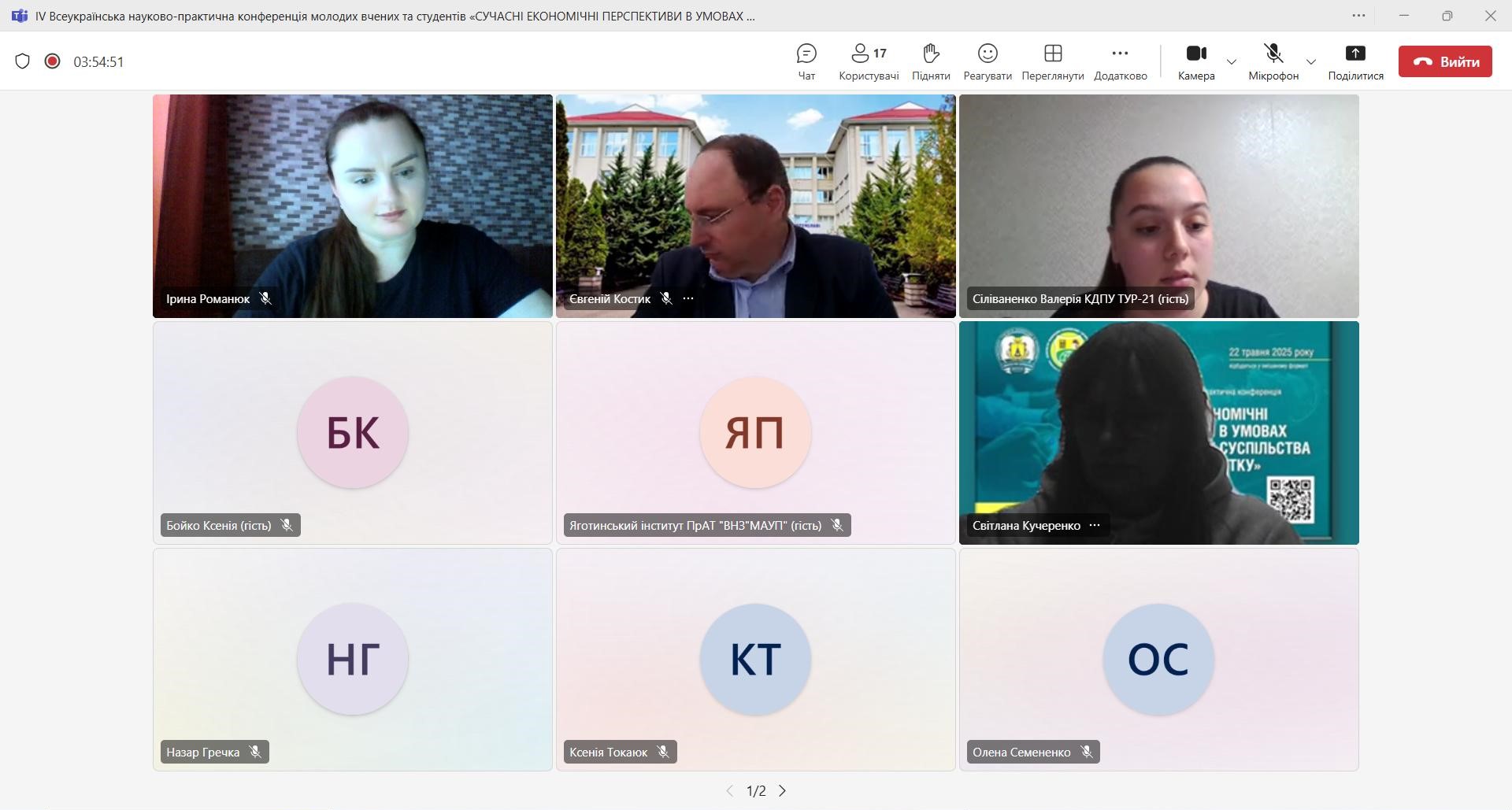Leave the meeting with Вийти button

click(x=1444, y=62)
